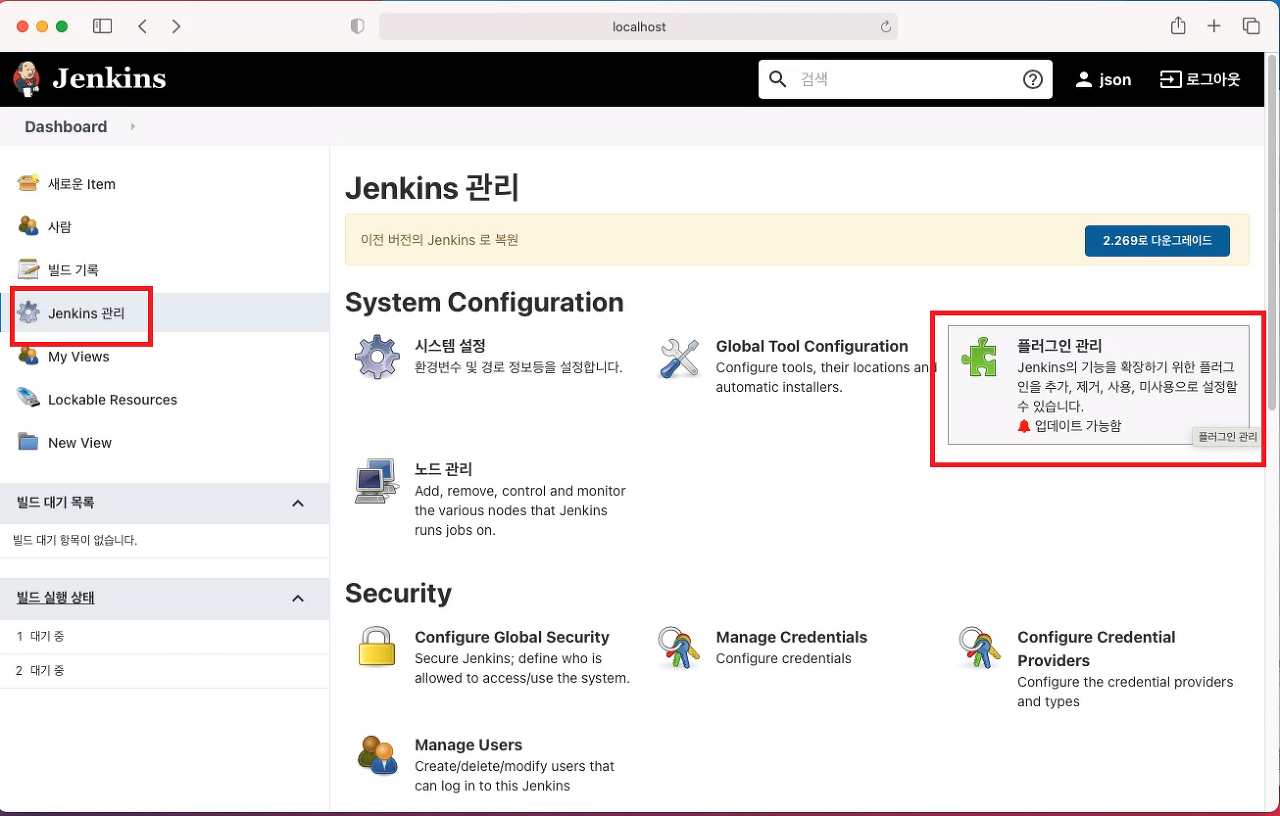Viewport: 1280px width, 816px height.
Task: Click executor row '1 대기 중'
Action: point(165,636)
